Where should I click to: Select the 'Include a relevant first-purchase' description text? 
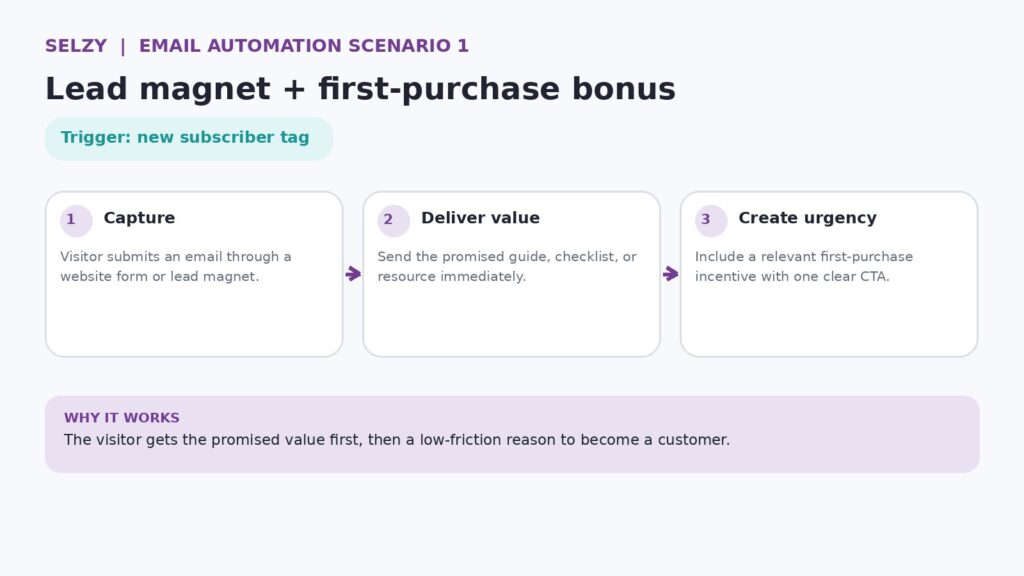(804, 266)
